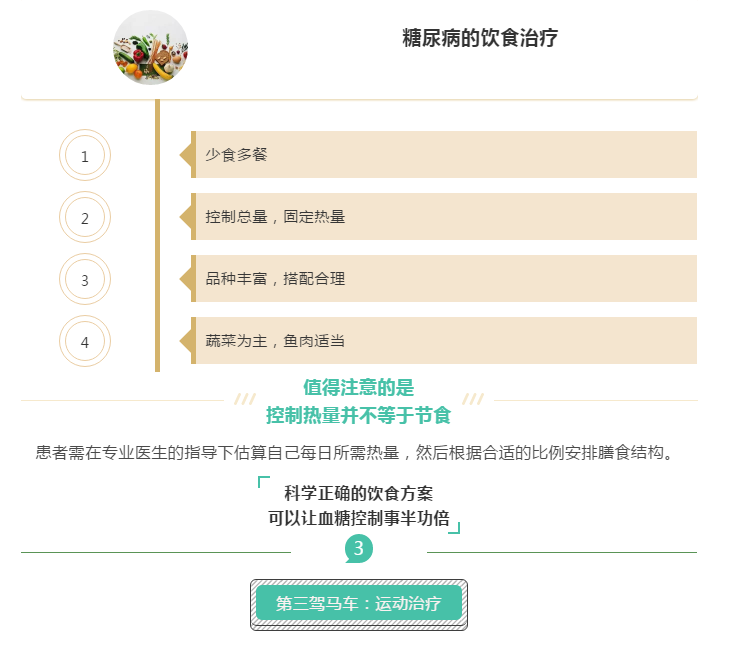Click the 科学正确的饮食方案 quote text
The width and height of the screenshot is (753, 663).
[358, 493]
